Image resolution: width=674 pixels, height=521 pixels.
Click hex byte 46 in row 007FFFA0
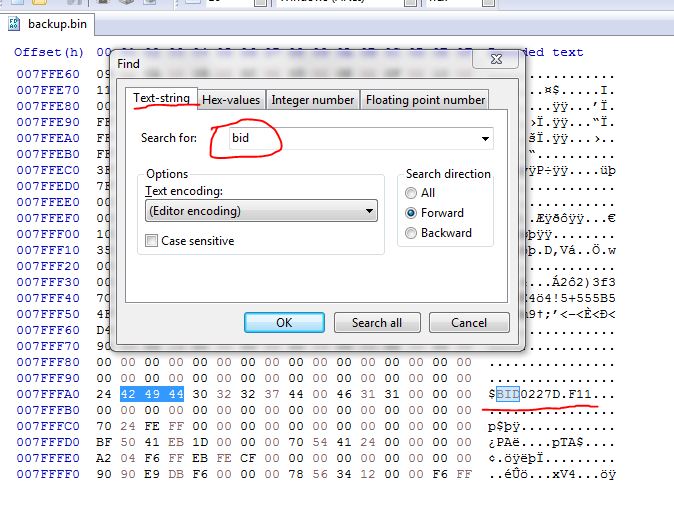coord(344,394)
